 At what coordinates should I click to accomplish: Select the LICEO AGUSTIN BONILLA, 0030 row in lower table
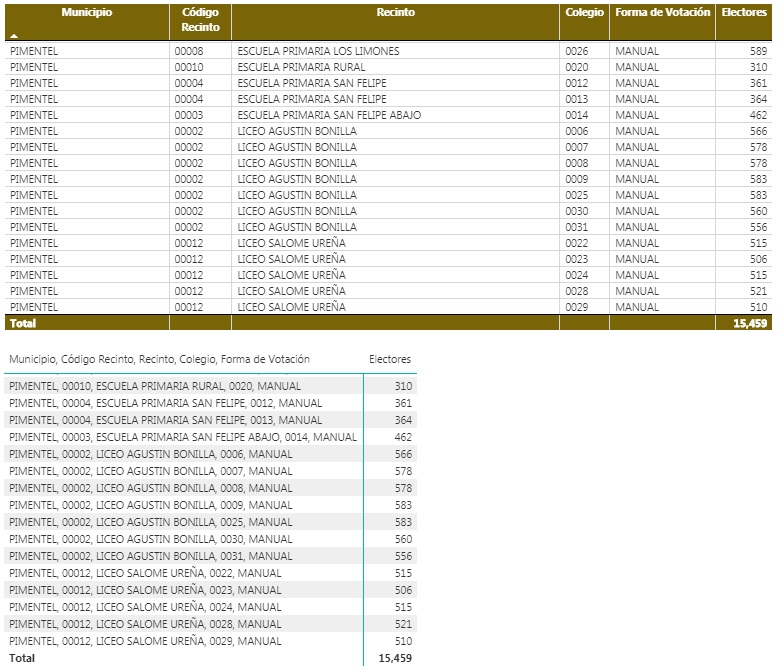pyautogui.click(x=150, y=539)
